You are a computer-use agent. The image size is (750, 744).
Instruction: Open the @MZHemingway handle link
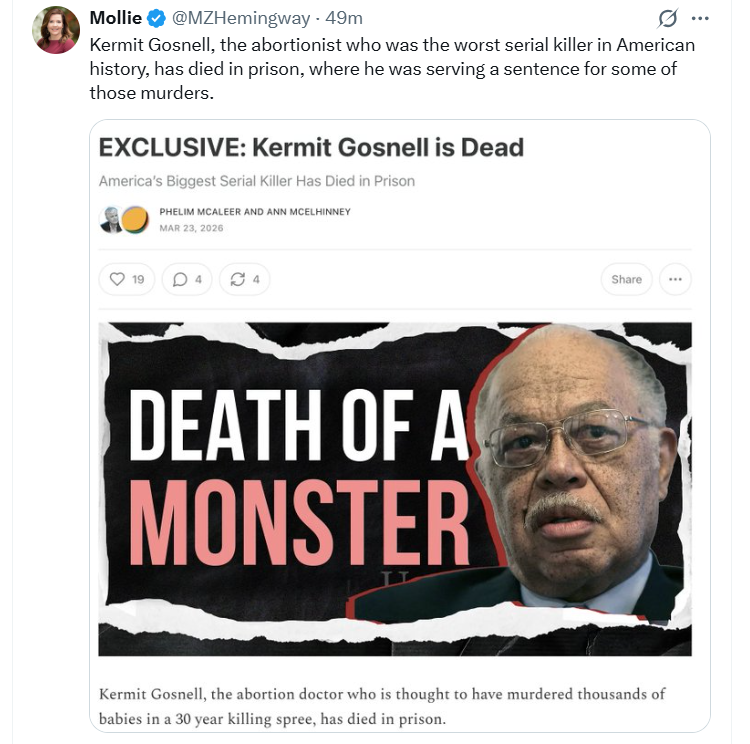coord(239,19)
